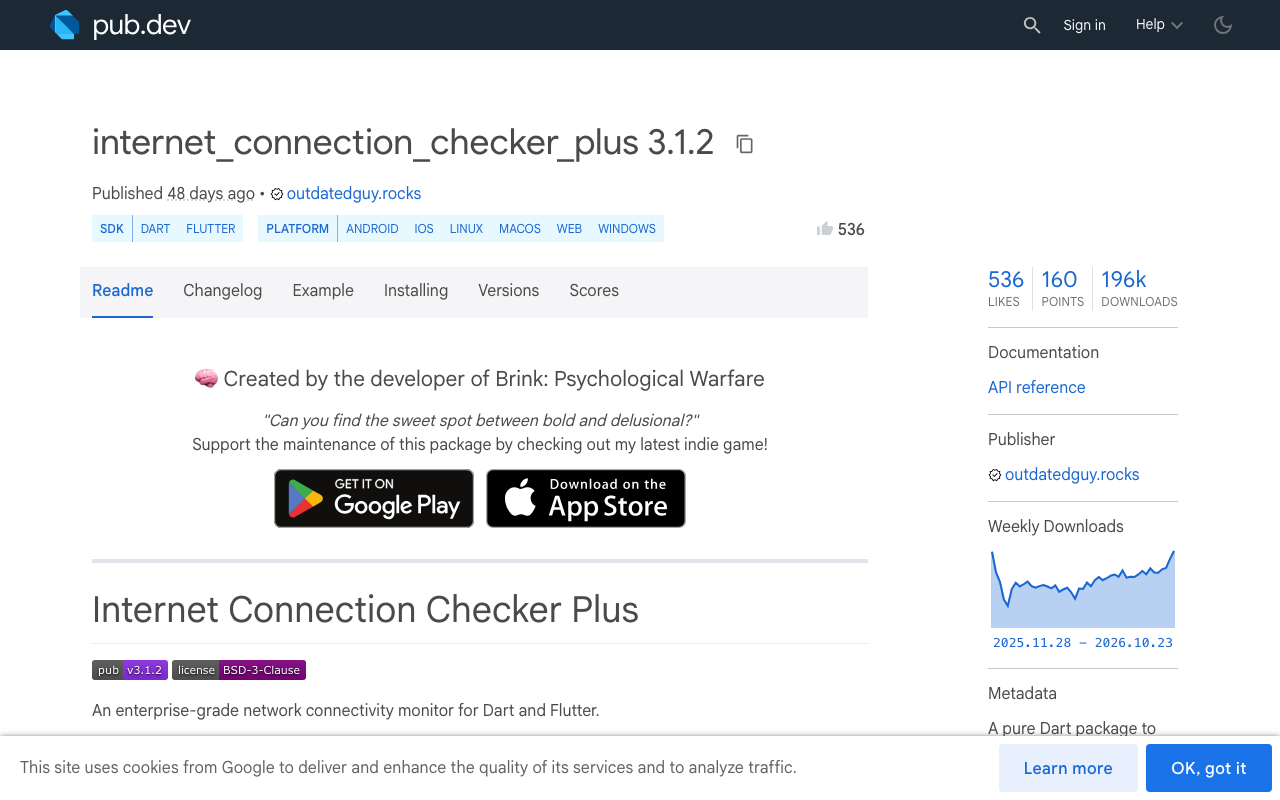This screenshot has height=800, width=1280.
Task: Click the Get it on Google Play badge
Action: coord(374,498)
